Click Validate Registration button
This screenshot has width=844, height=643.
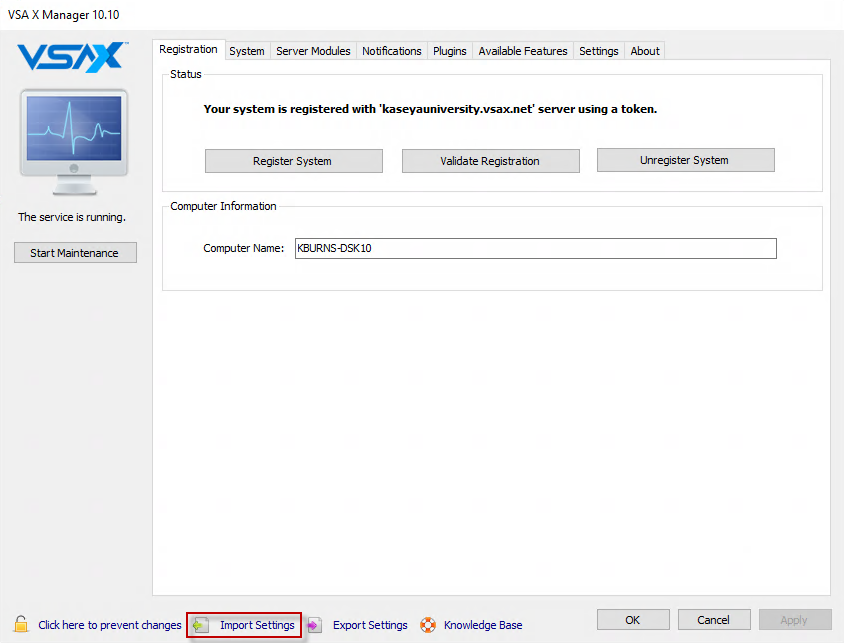(491, 161)
